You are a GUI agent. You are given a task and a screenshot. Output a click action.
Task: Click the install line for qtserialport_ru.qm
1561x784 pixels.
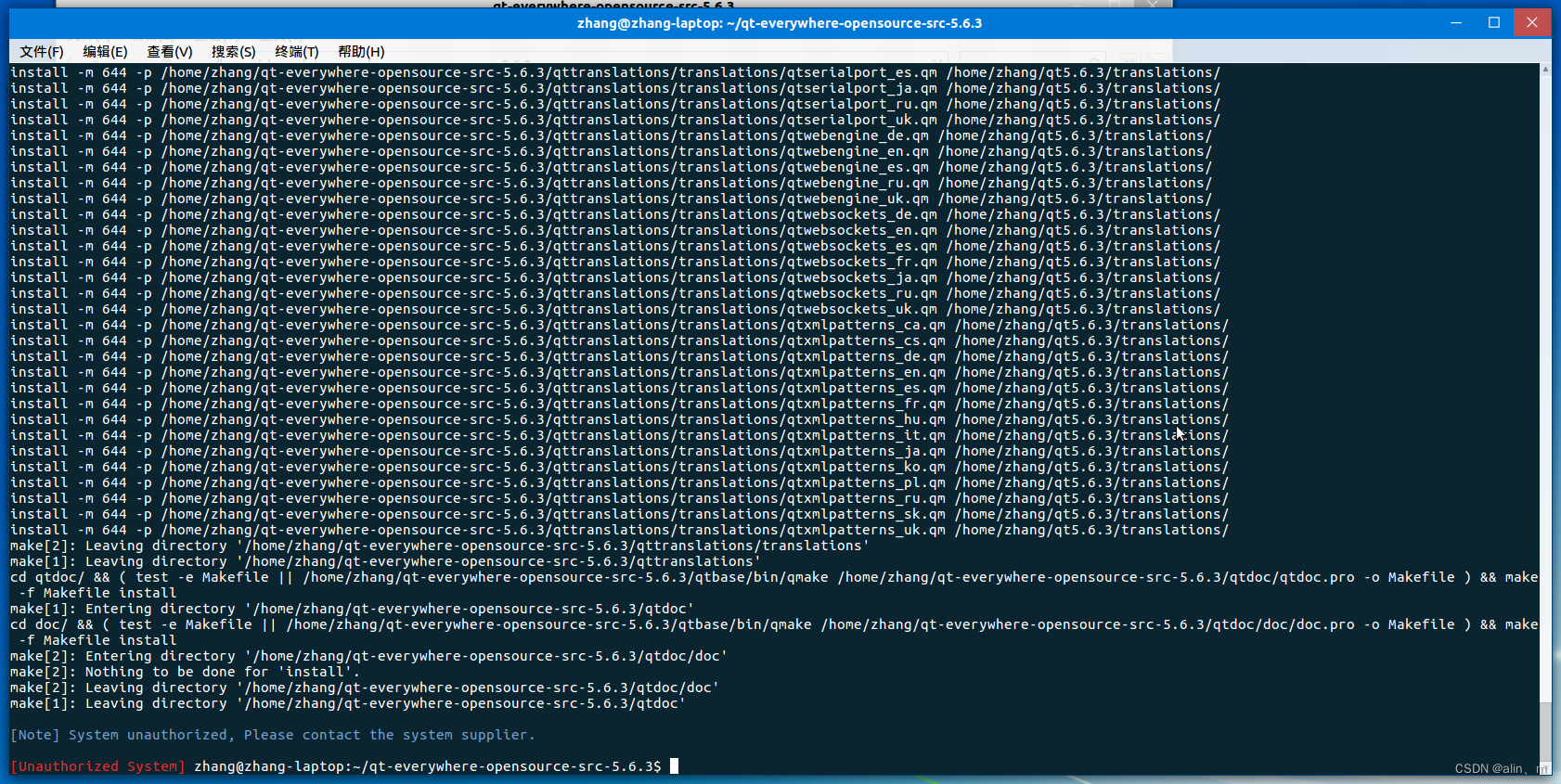(x=615, y=104)
